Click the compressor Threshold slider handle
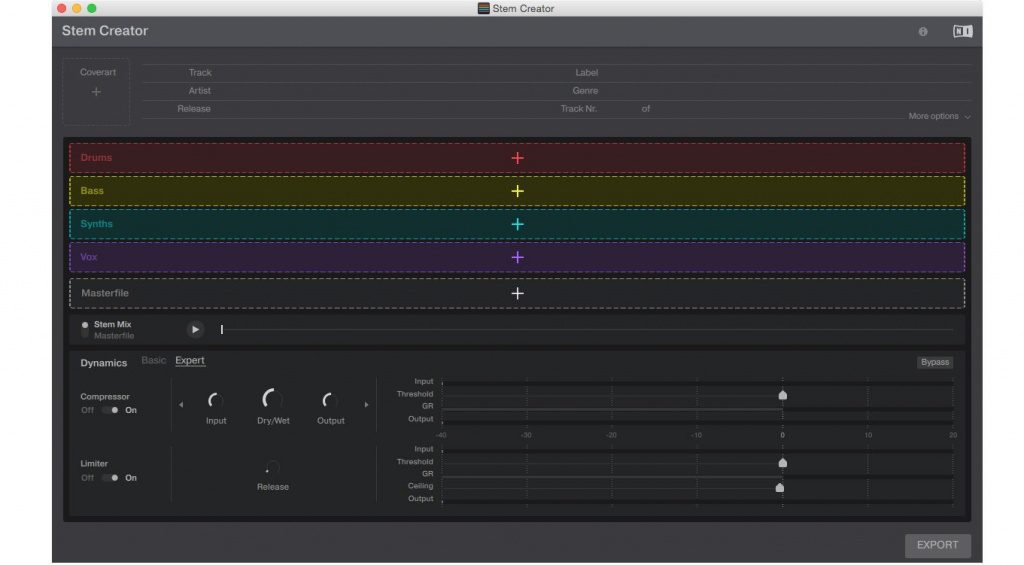The image size is (1024, 565). [782, 395]
